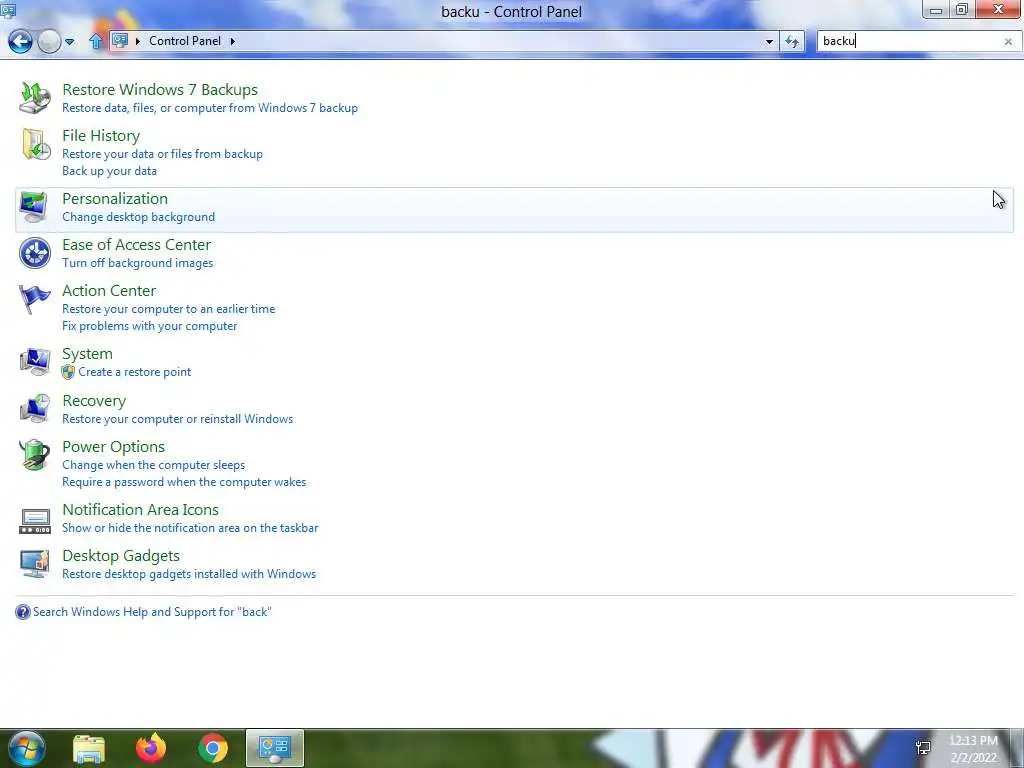
Task: Open Restore data, files, or computer link
Action: tap(210, 108)
